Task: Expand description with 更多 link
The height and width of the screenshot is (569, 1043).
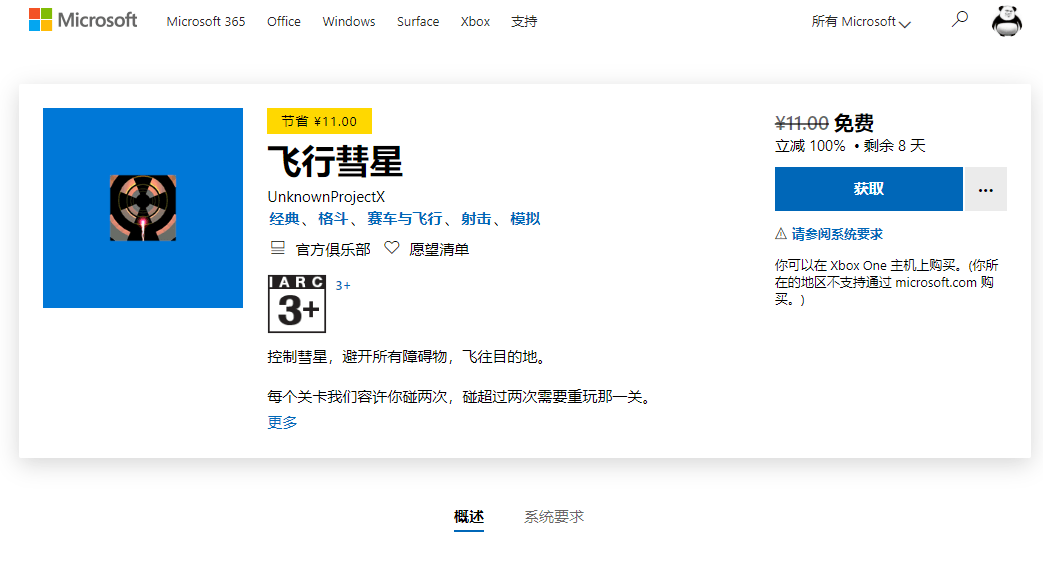Action: pyautogui.click(x=282, y=422)
